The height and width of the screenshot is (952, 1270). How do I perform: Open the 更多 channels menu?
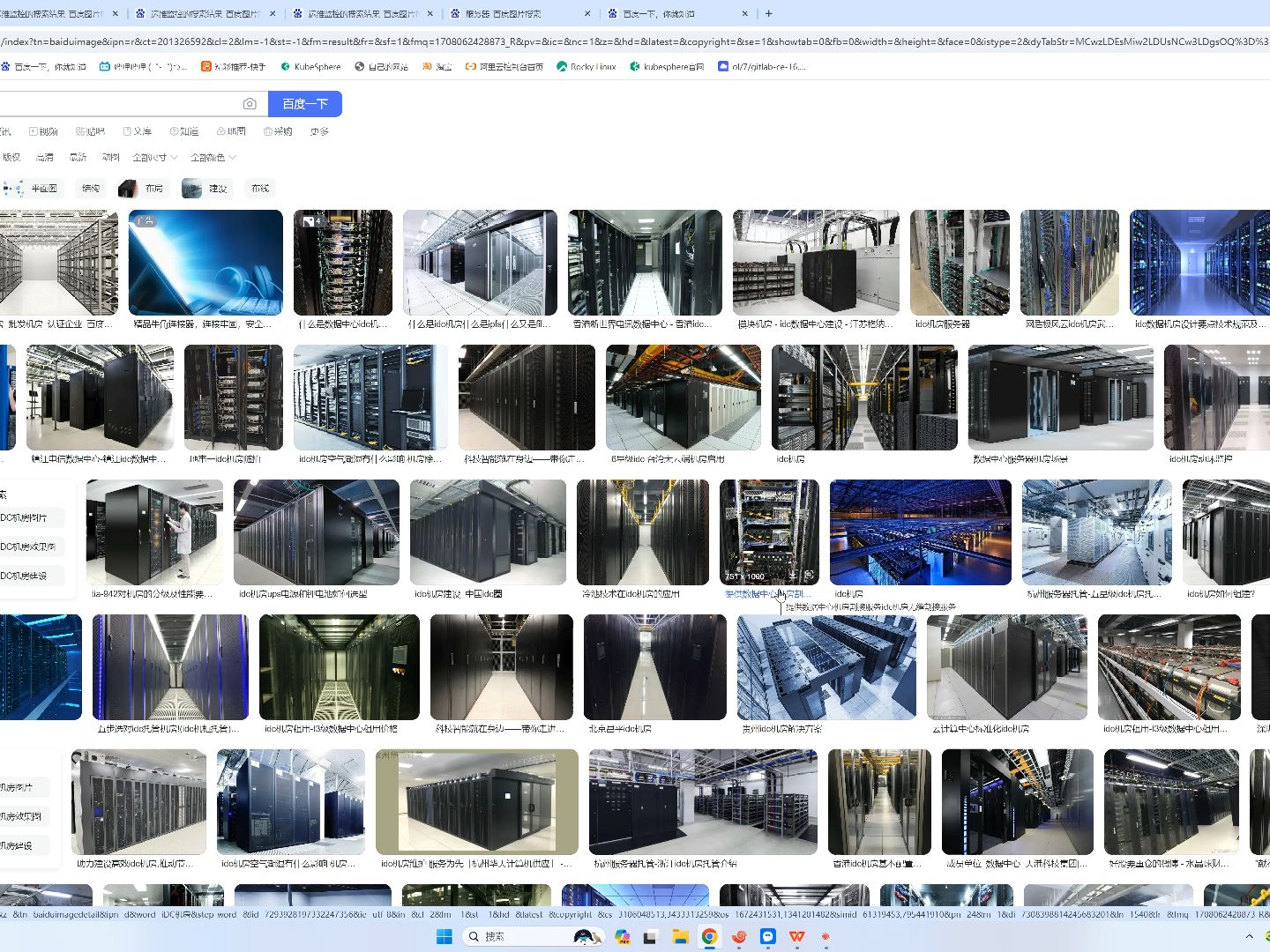click(x=318, y=130)
